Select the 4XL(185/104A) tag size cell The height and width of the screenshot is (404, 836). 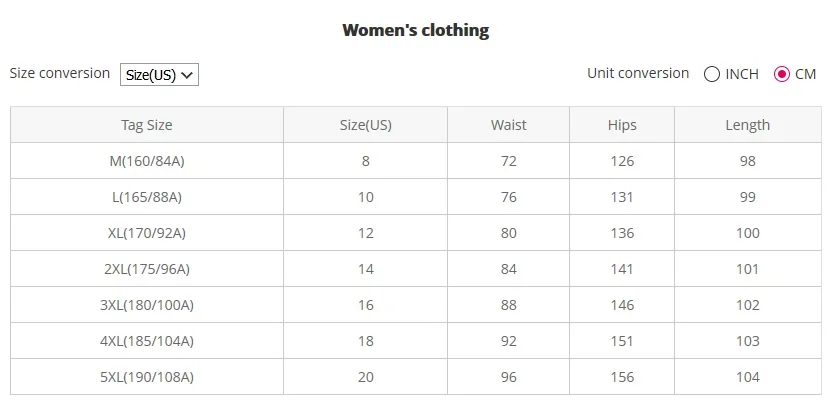pyautogui.click(x=146, y=341)
